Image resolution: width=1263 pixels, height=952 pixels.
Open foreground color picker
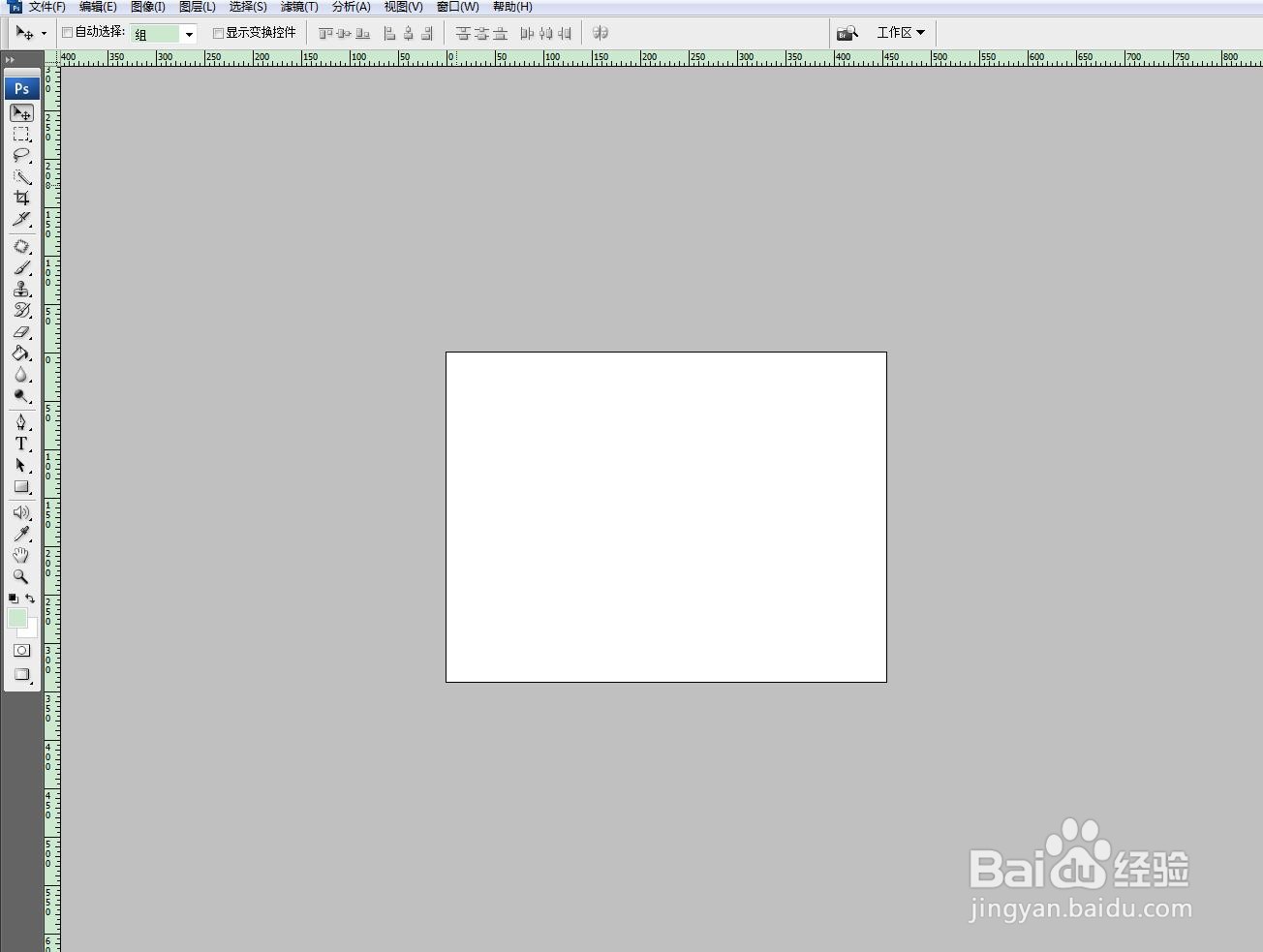tap(16, 617)
